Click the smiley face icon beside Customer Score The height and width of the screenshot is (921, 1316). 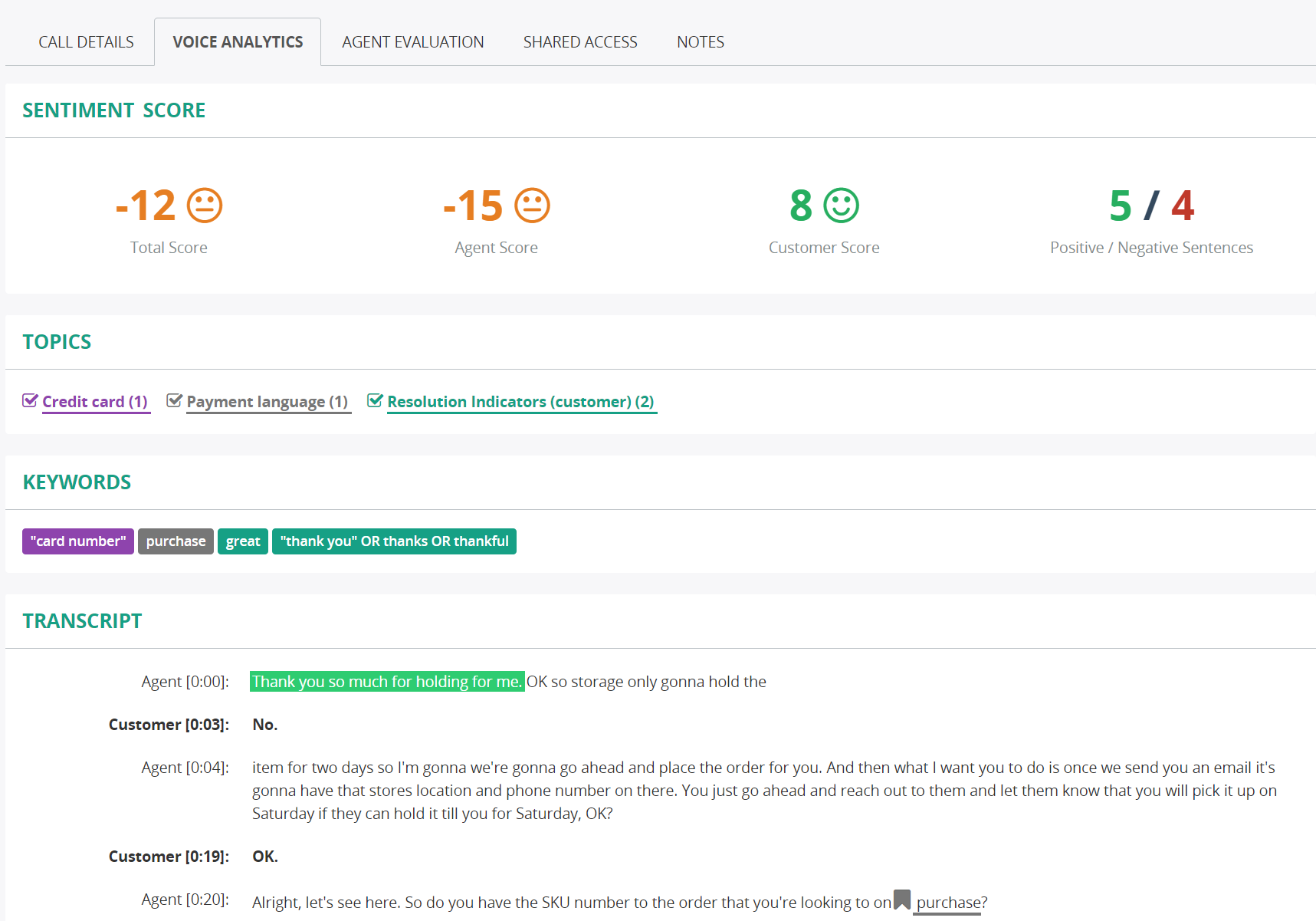842,206
